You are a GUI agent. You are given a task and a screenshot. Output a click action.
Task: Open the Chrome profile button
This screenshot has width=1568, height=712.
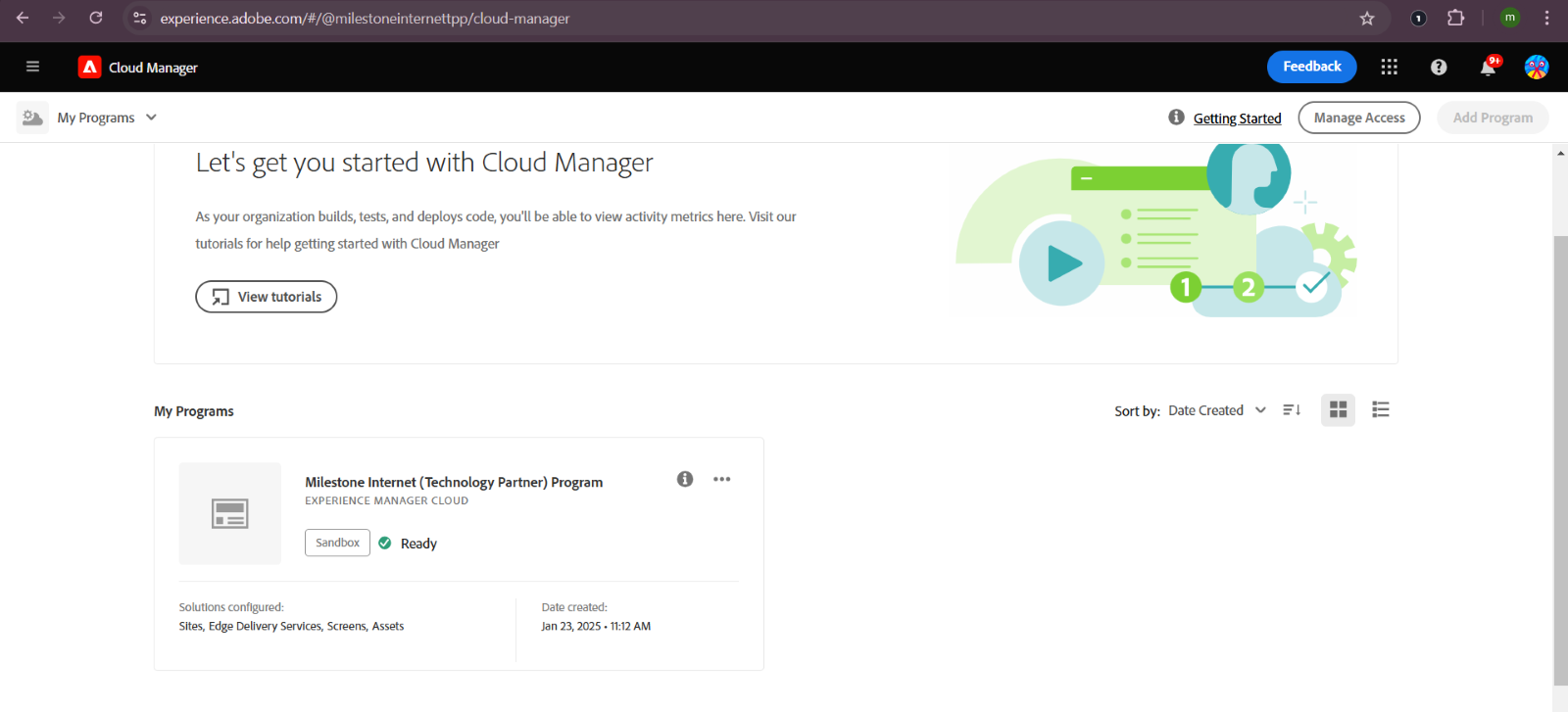[x=1510, y=18]
